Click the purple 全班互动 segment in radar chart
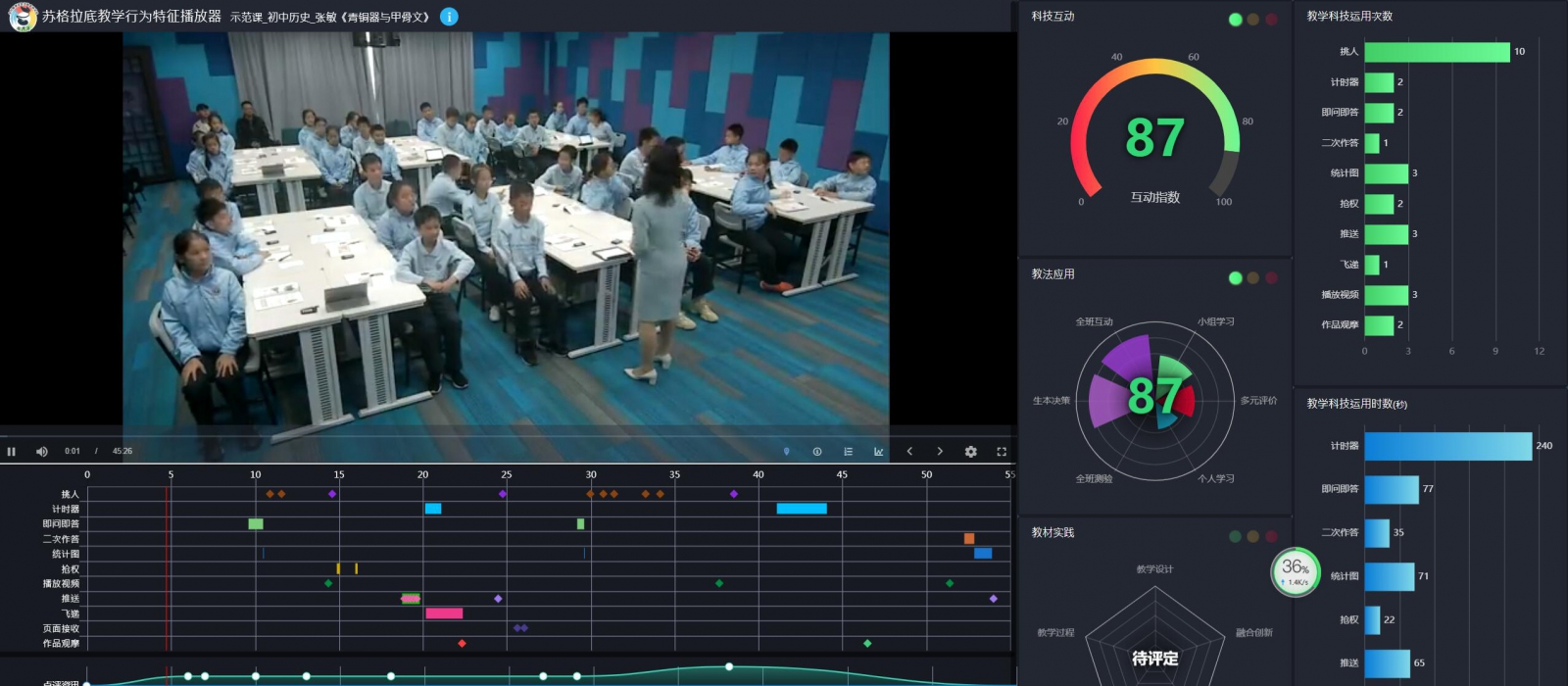The height and width of the screenshot is (686, 1568). 1126,359
